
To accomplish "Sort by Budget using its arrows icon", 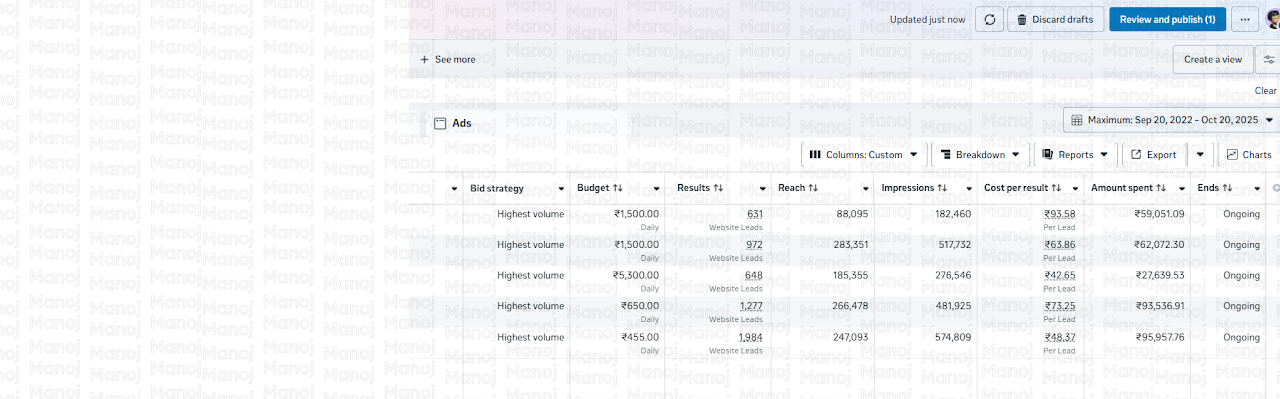I will pos(618,188).
